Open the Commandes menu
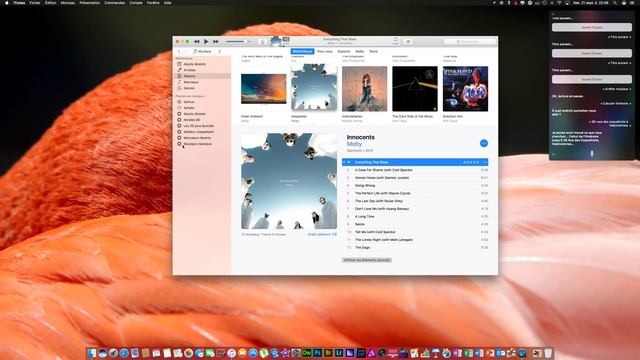The image size is (640, 360). (x=114, y=3)
